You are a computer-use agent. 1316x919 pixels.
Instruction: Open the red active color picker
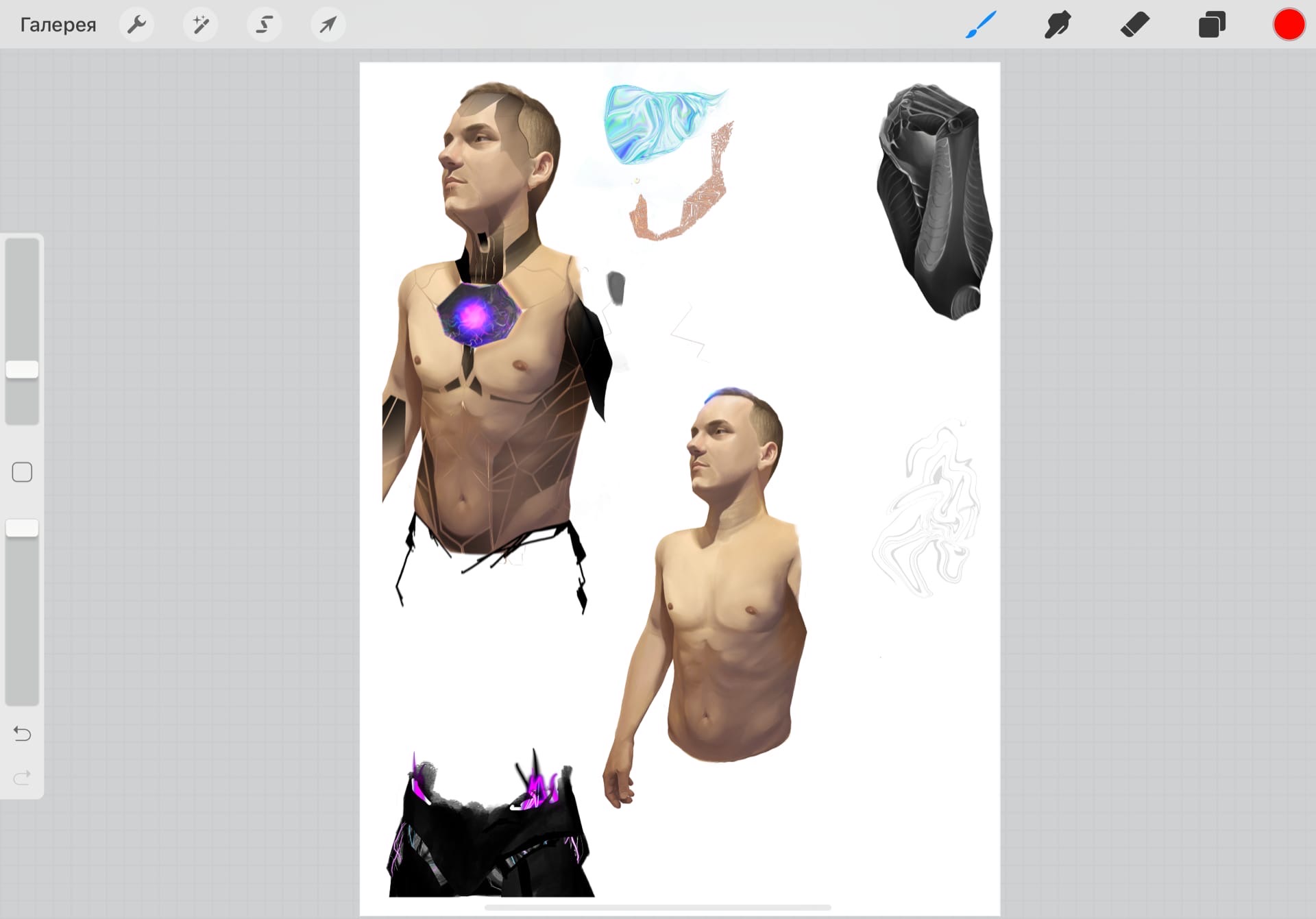coord(1289,25)
